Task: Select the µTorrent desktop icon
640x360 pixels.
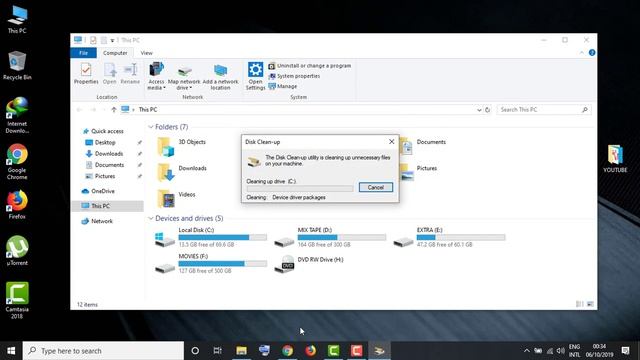Action: (17, 251)
